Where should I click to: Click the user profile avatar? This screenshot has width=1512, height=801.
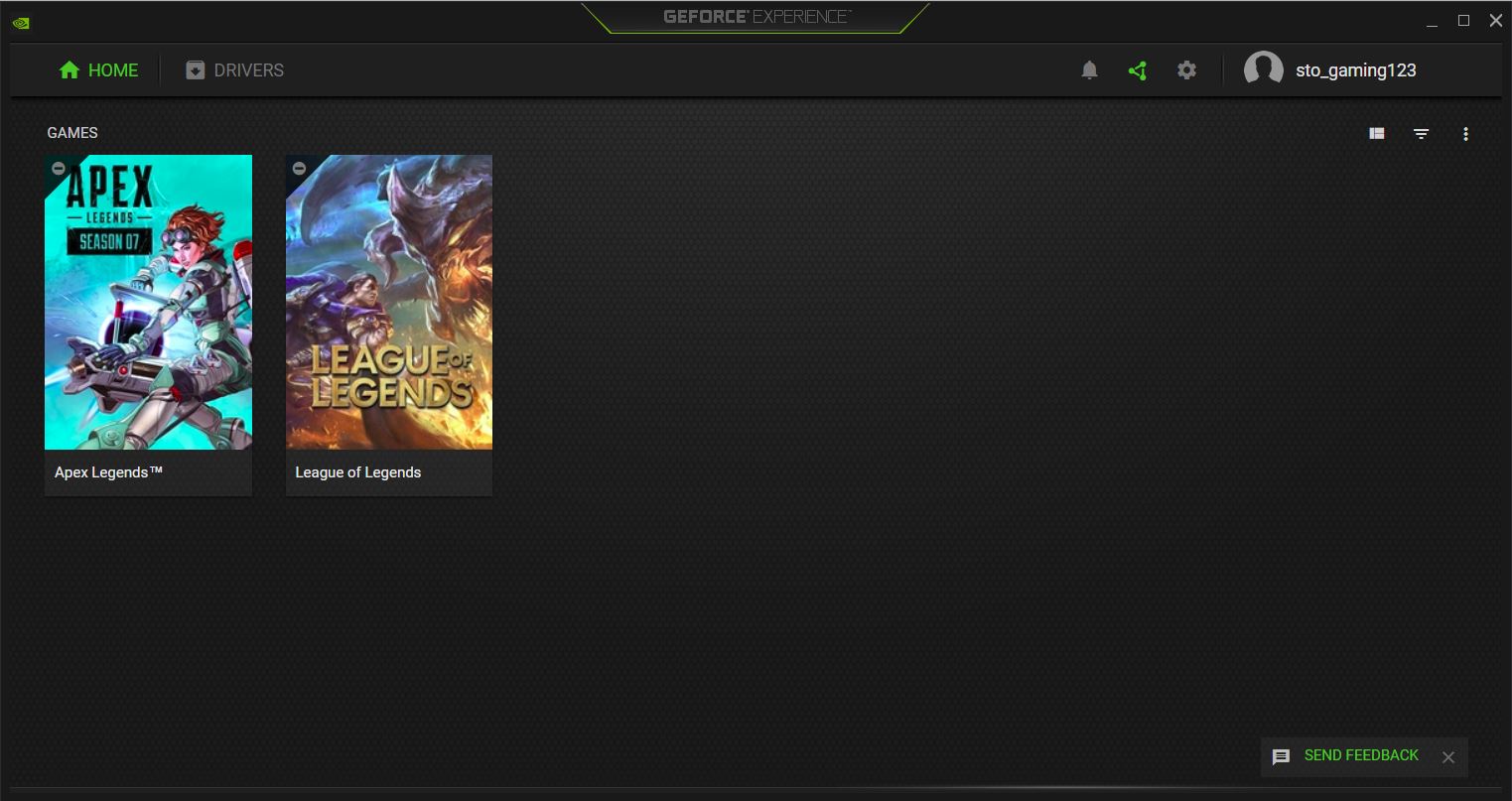click(1263, 70)
